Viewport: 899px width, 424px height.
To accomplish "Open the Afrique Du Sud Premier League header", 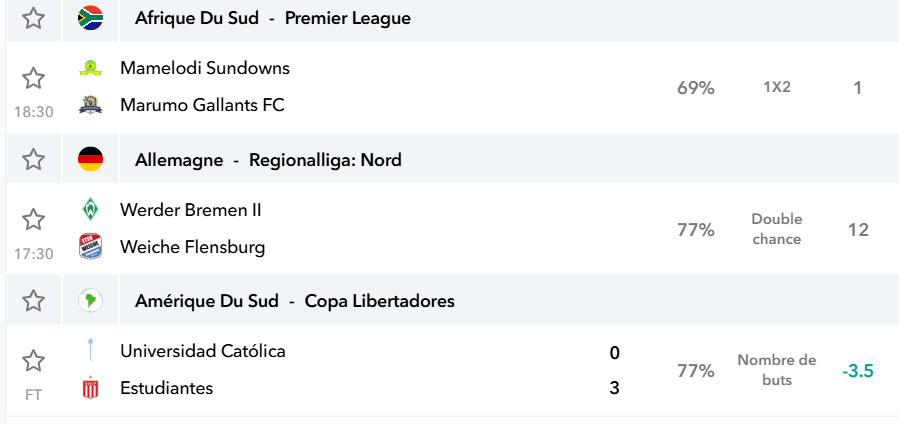I will [273, 18].
